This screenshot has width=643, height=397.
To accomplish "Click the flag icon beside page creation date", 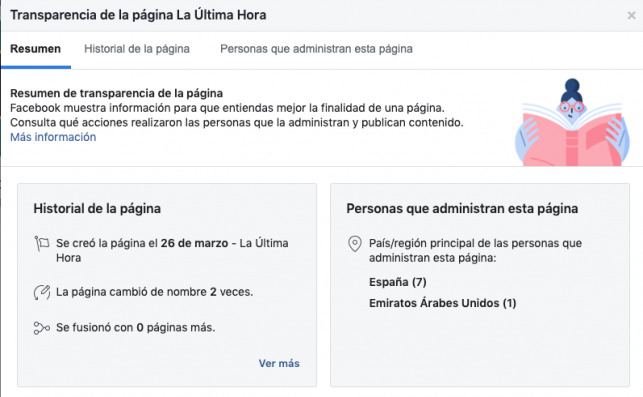I will [x=42, y=244].
